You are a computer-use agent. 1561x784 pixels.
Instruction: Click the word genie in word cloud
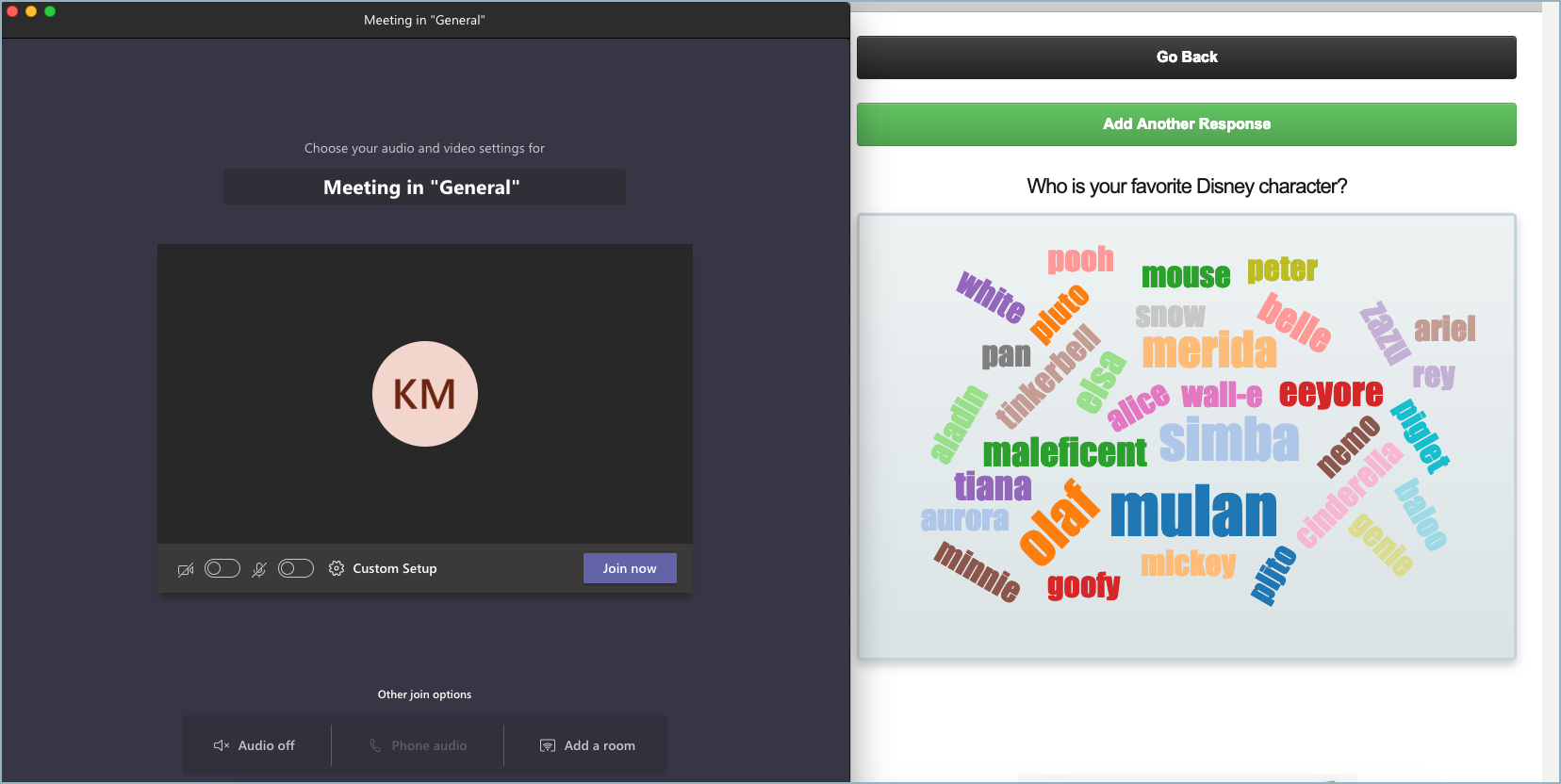pos(1381,544)
